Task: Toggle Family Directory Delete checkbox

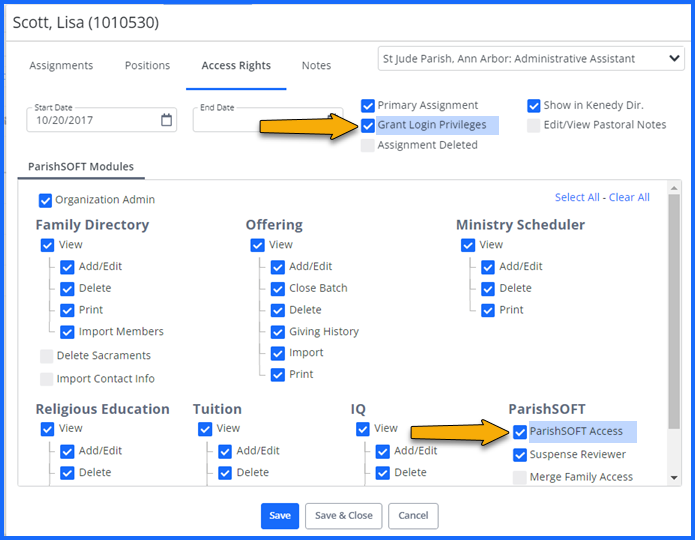Action: pos(67,289)
